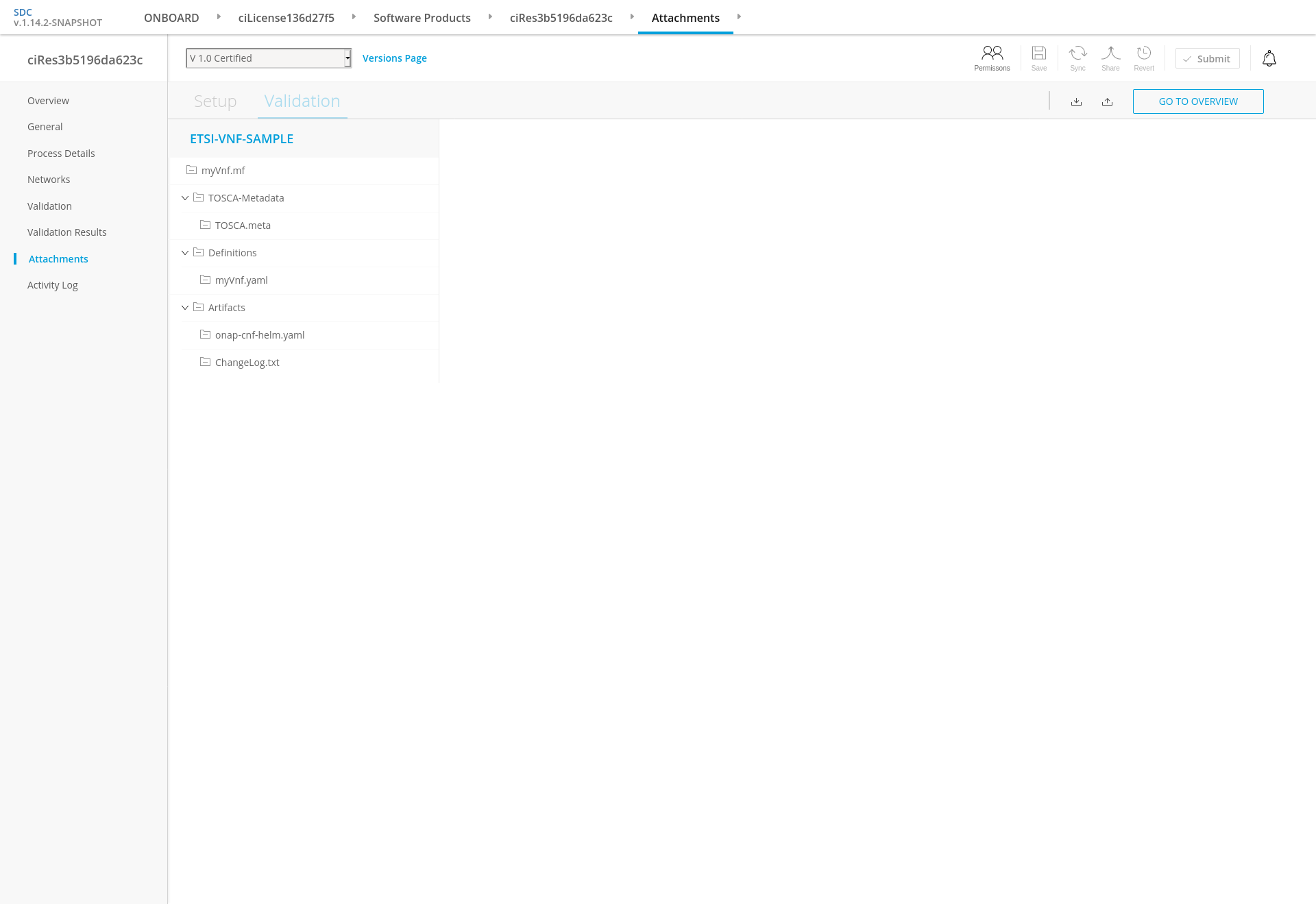Collapse the Artifacts folder chevron
Image resolution: width=1316 pixels, height=904 pixels.
(x=185, y=308)
